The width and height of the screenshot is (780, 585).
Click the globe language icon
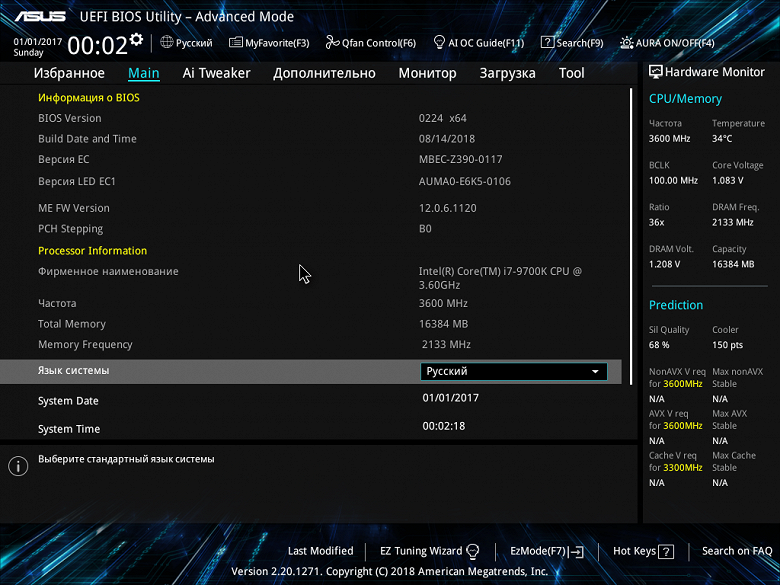point(167,42)
